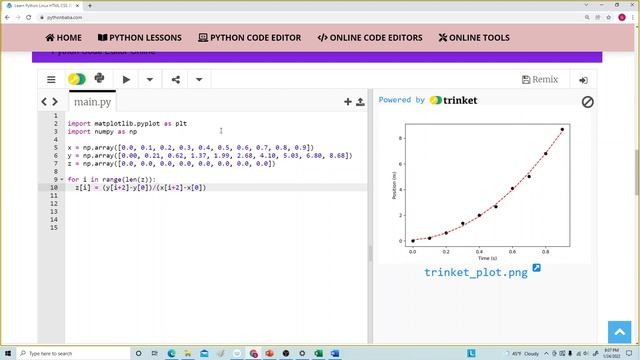Screen dimensions: 640x360
Task: Go to the previous file tab arrow
Action: (x=44, y=102)
